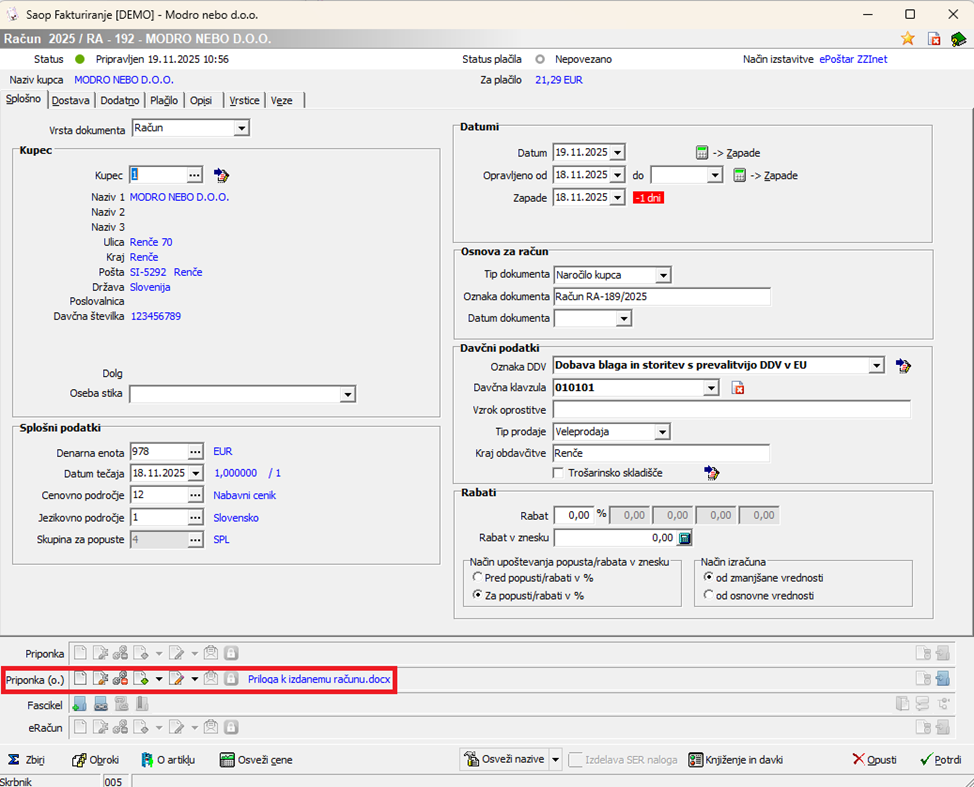The image size is (974, 787).
Task: Open the Veze tab
Action: click(281, 101)
